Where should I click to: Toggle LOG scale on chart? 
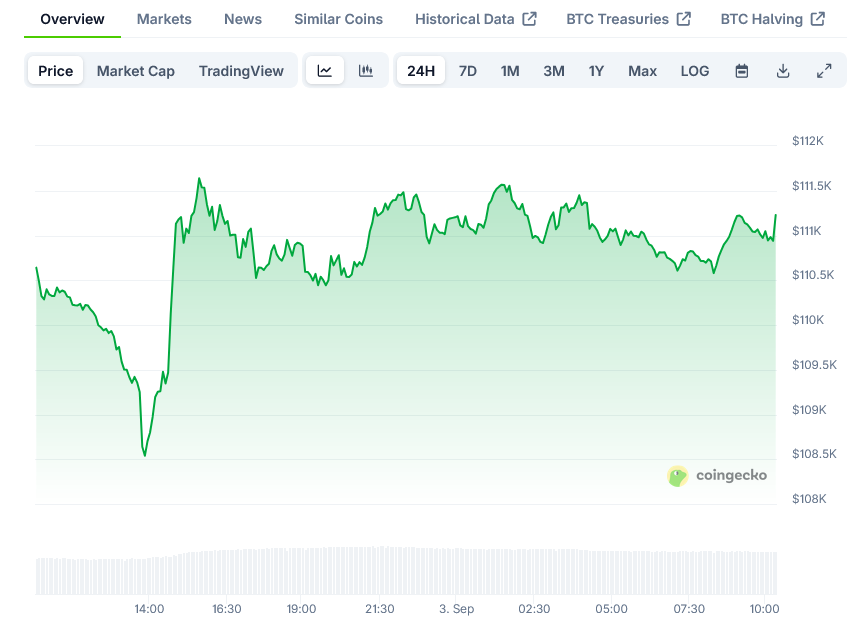pos(695,71)
